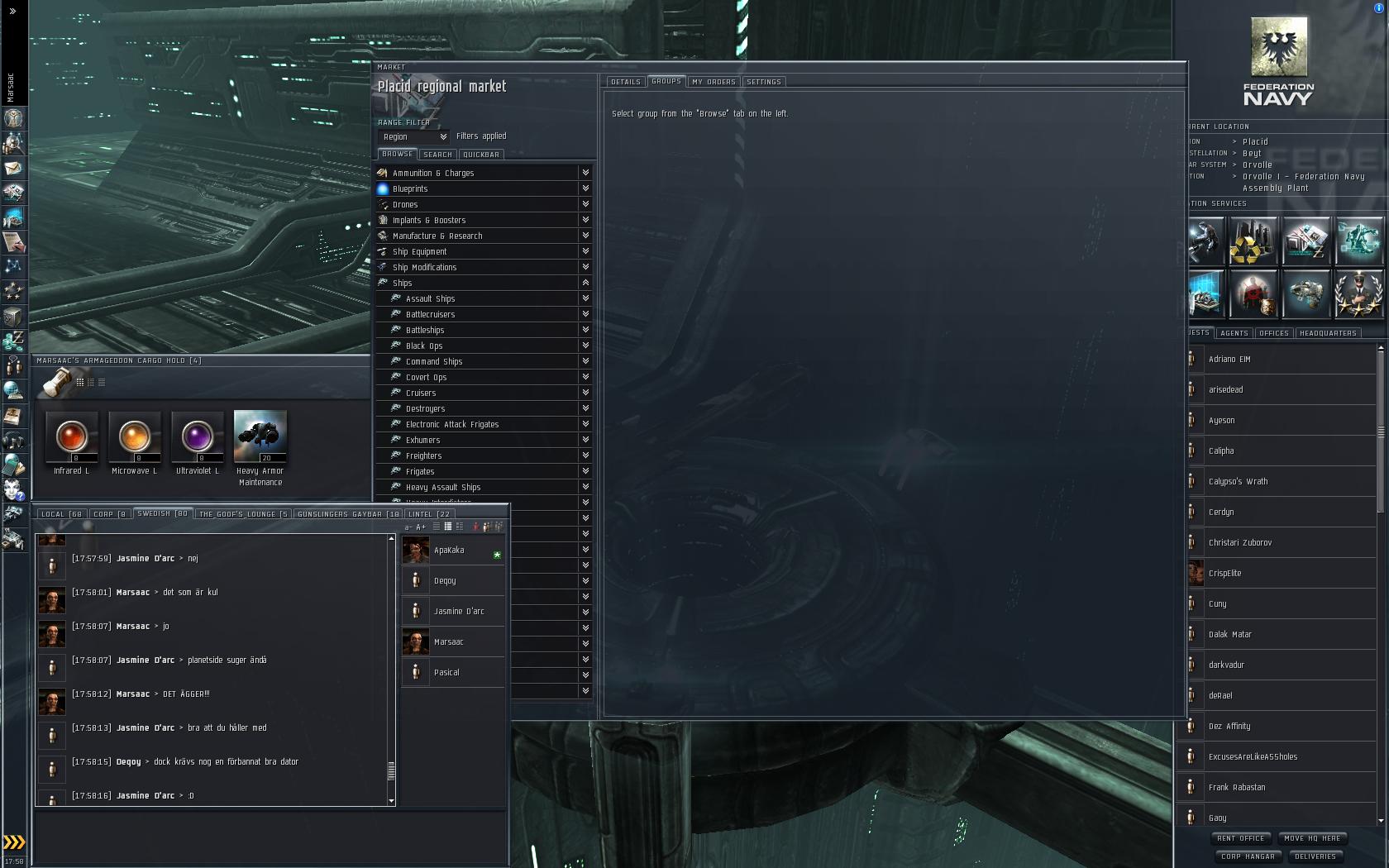Open the help icon with question mark
This screenshot has height=868, width=1389.
[x=14, y=489]
